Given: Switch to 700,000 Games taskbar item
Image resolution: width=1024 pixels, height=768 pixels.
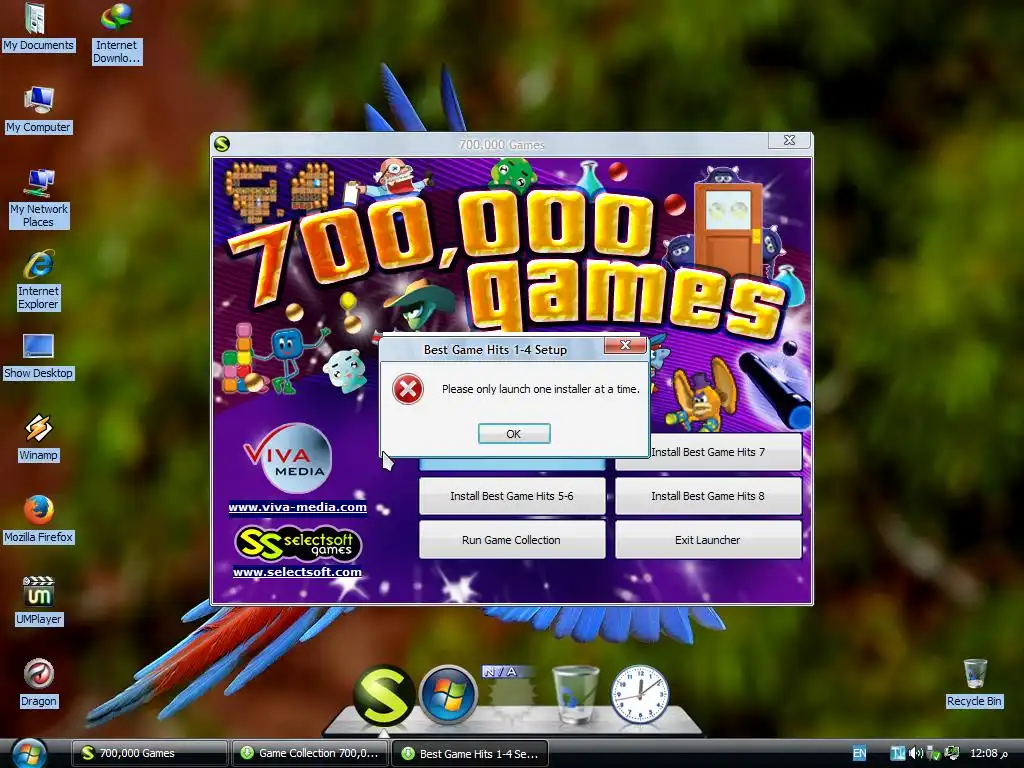Looking at the screenshot, I should (x=150, y=754).
